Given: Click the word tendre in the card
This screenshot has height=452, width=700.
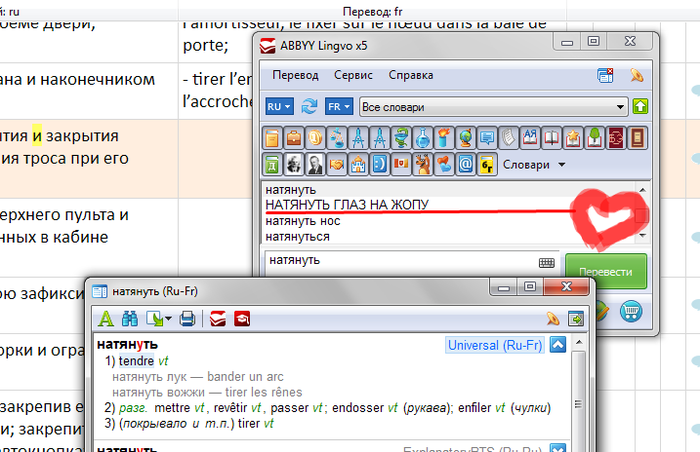Looking at the screenshot, I should (x=136, y=361).
